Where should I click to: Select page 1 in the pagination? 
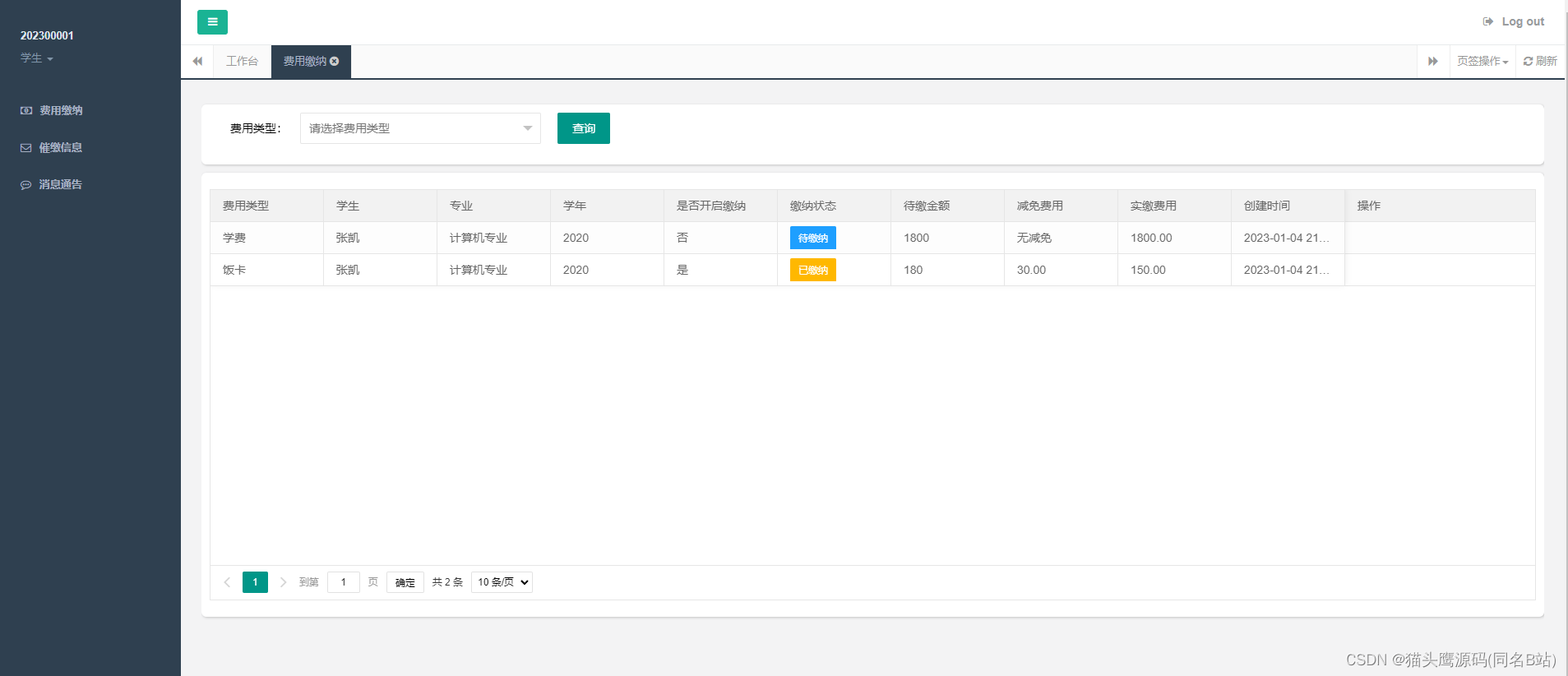click(255, 582)
